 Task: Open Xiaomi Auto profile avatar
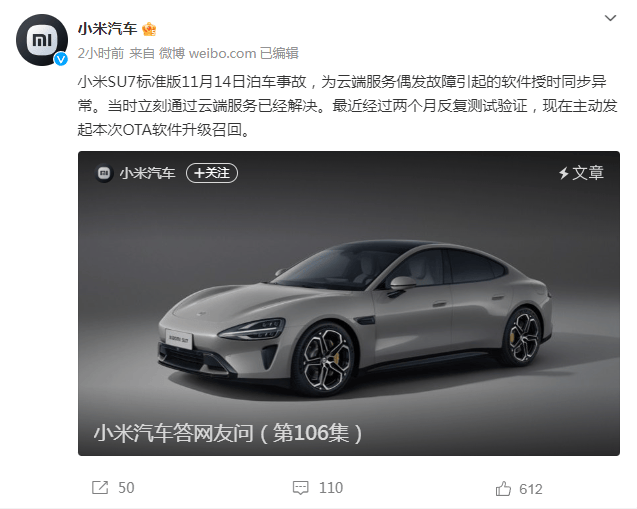click(42, 40)
